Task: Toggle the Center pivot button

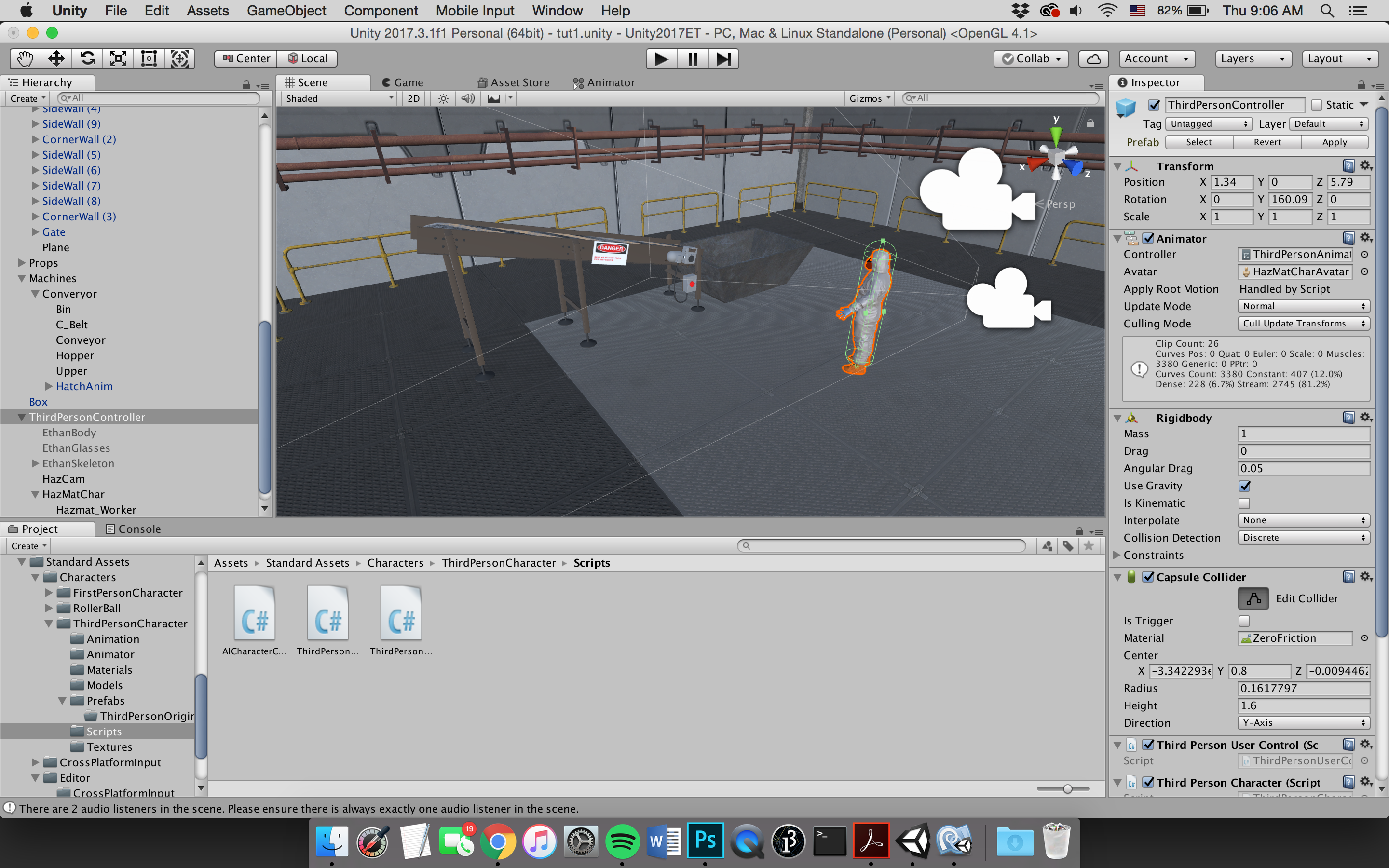Action: coord(245,58)
